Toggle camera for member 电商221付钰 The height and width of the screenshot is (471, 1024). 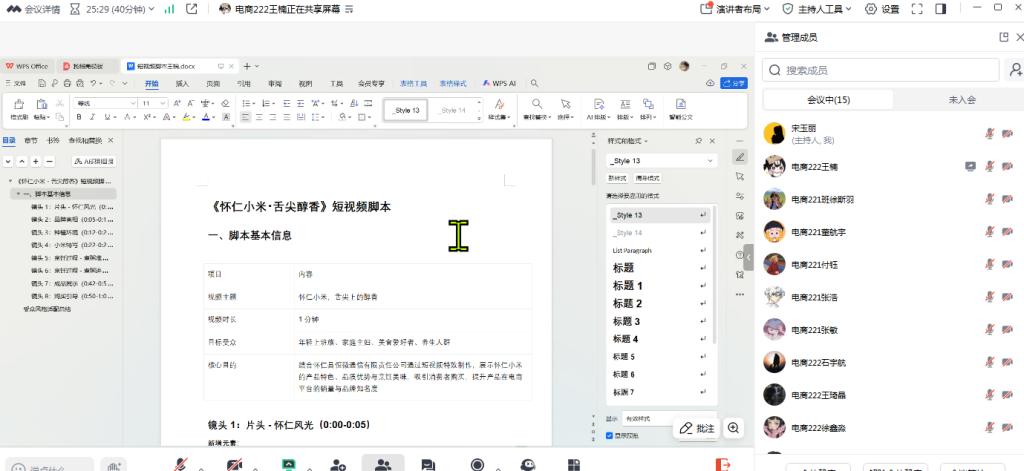coord(1008,265)
